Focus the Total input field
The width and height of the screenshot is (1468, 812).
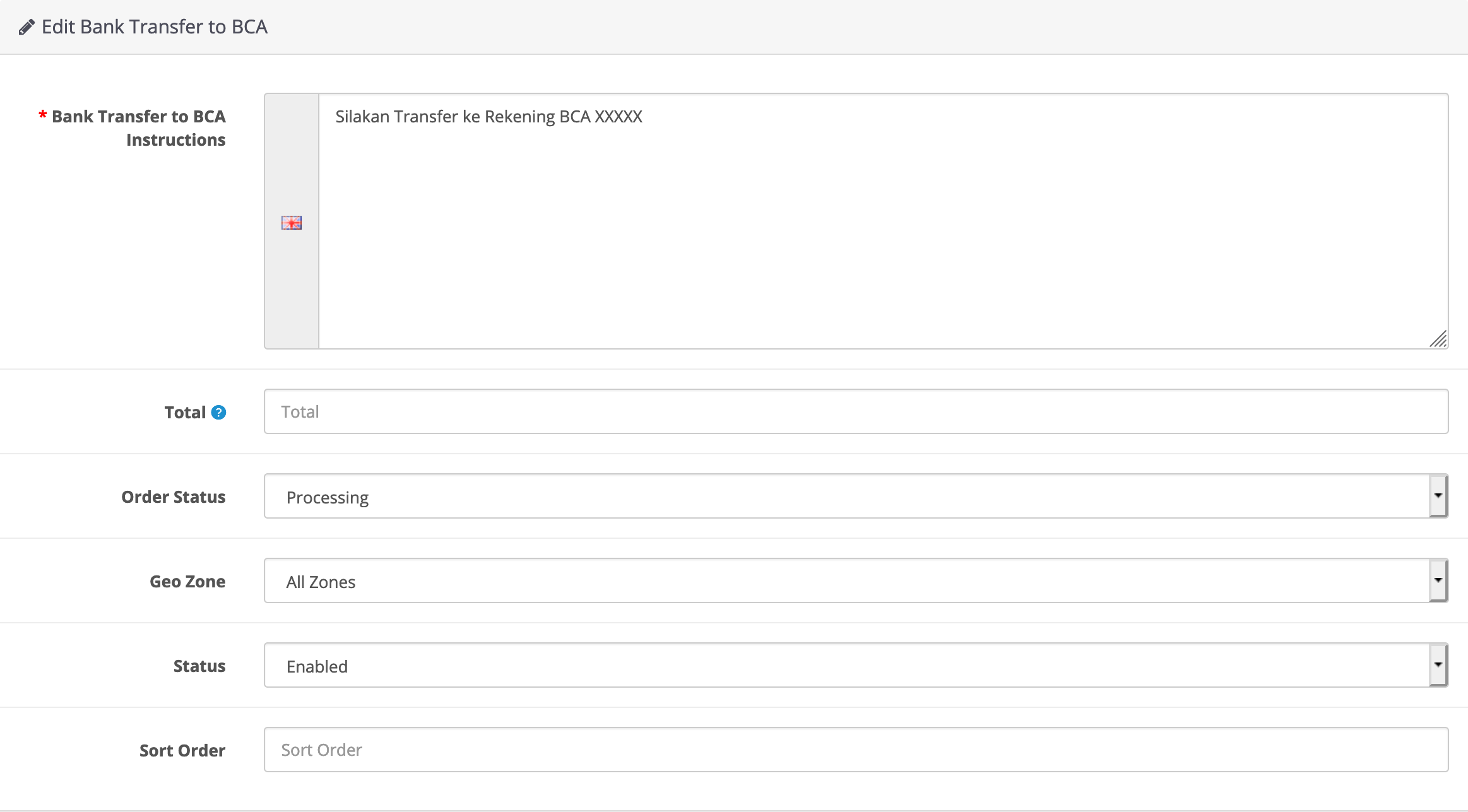[x=856, y=411]
